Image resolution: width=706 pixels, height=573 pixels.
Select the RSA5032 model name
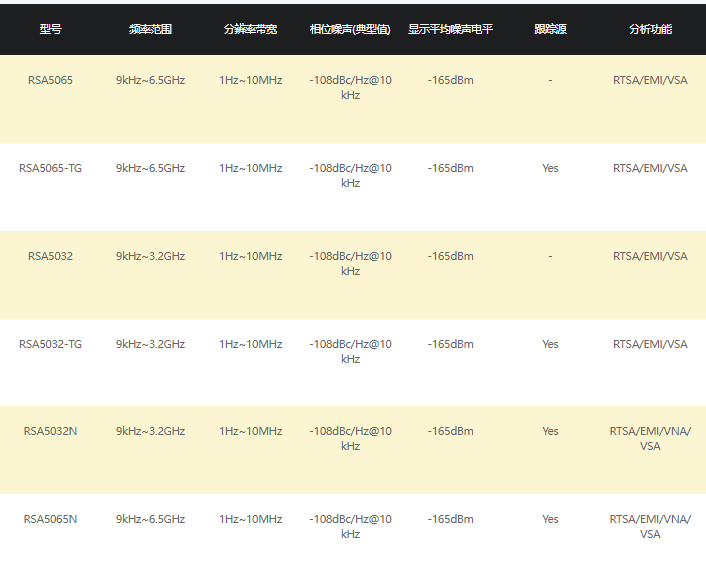click(50, 256)
